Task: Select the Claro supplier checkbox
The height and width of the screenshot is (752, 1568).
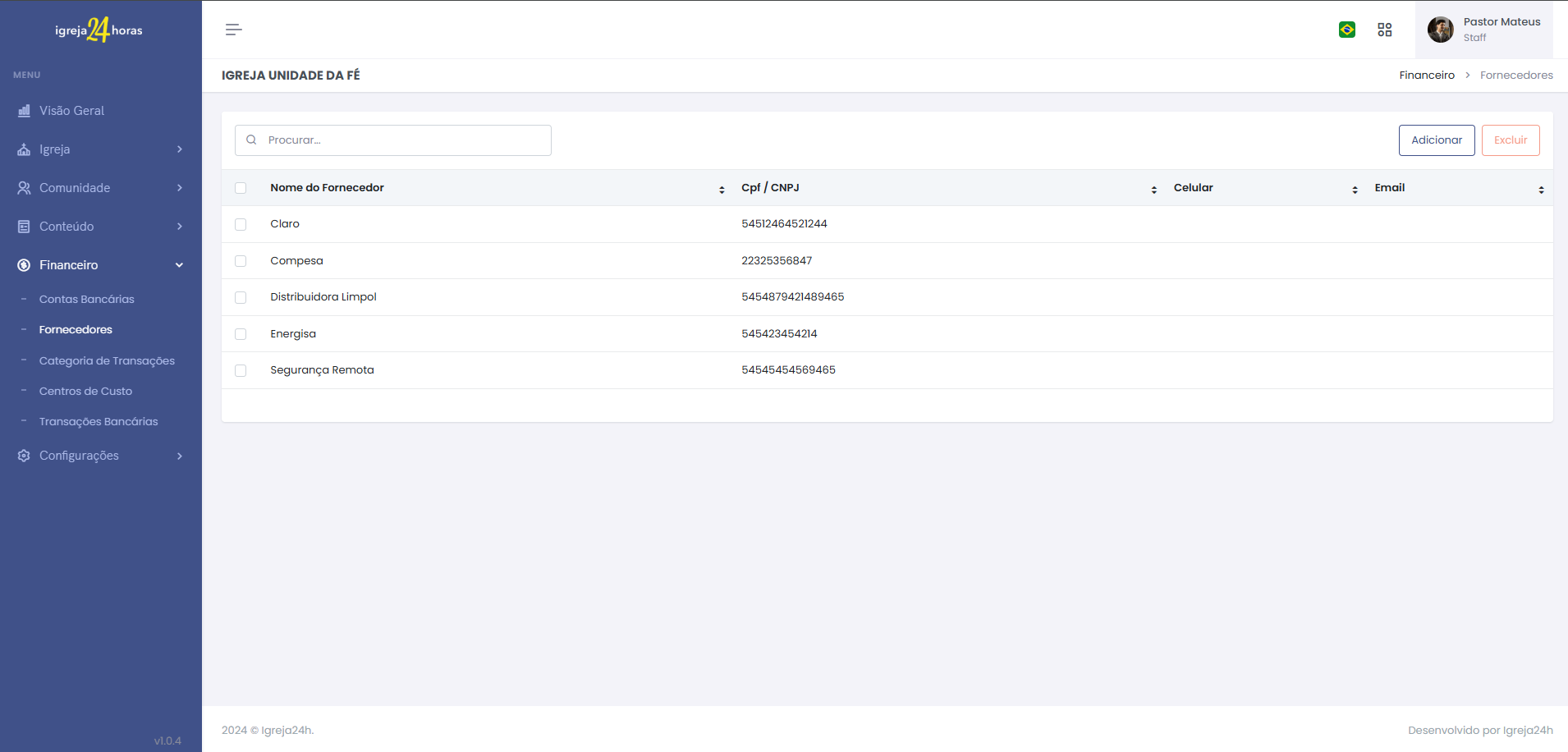Action: [241, 224]
